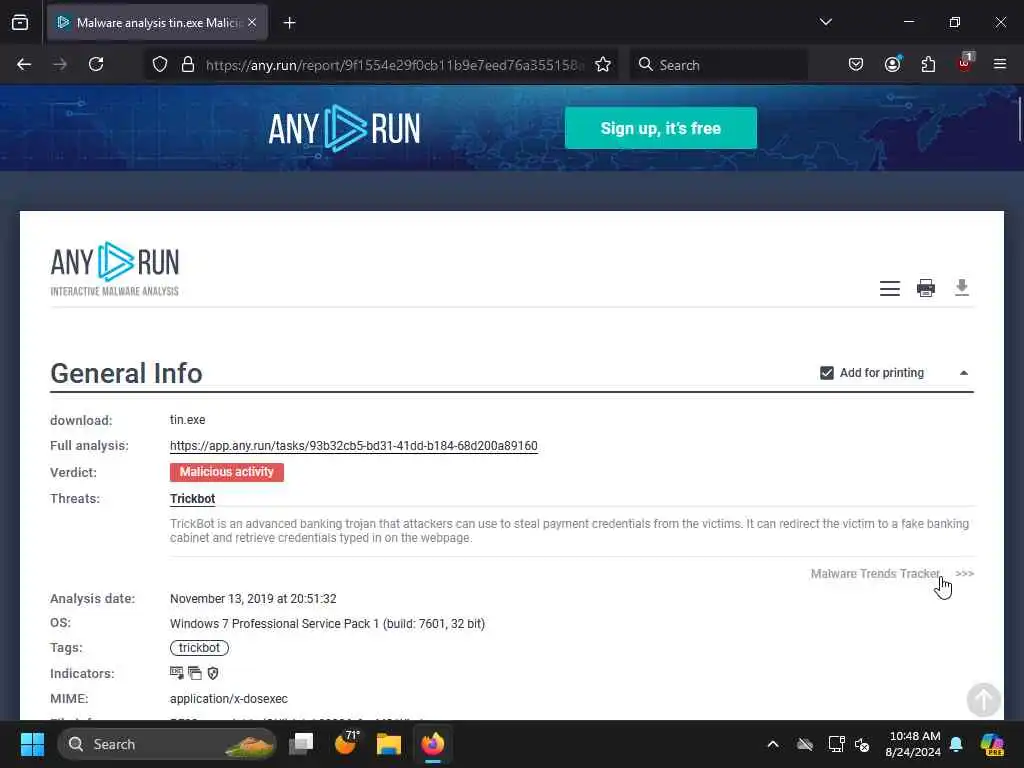1024x768 pixels.
Task: Click the muted volume tray icon
Action: 862,744
